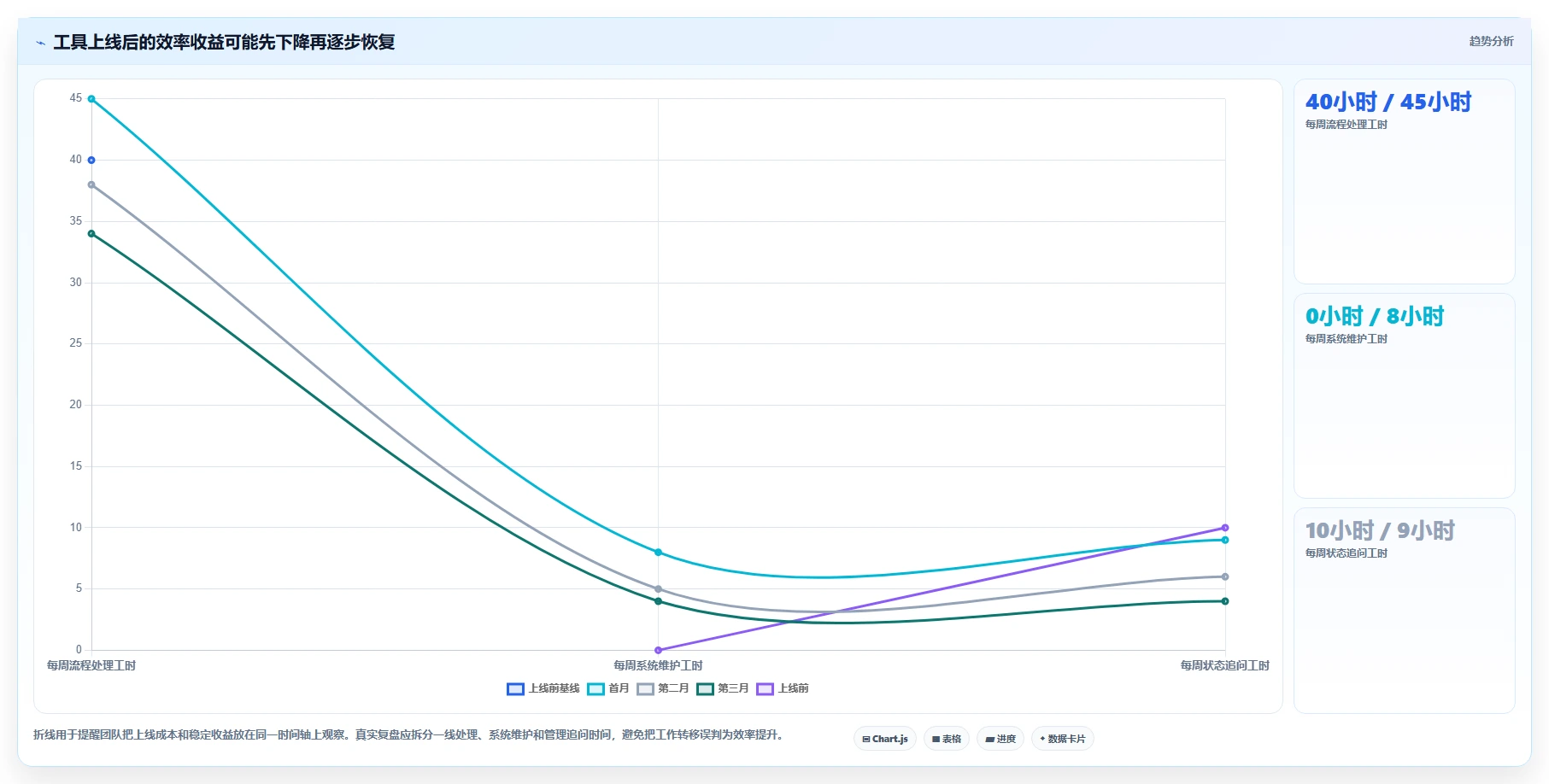The height and width of the screenshot is (784, 1549).
Task: Click the 每周系统维护工时 x-axis label
Action: 658,665
